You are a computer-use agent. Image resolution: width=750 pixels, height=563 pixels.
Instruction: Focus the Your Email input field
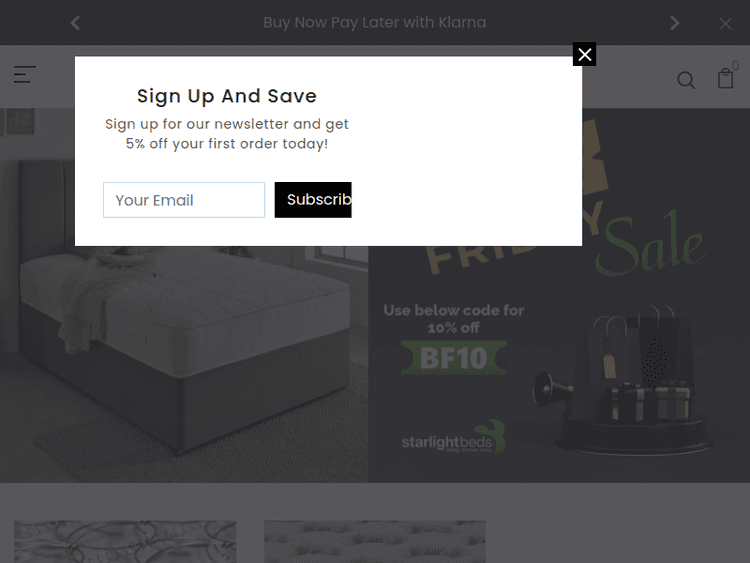184,200
